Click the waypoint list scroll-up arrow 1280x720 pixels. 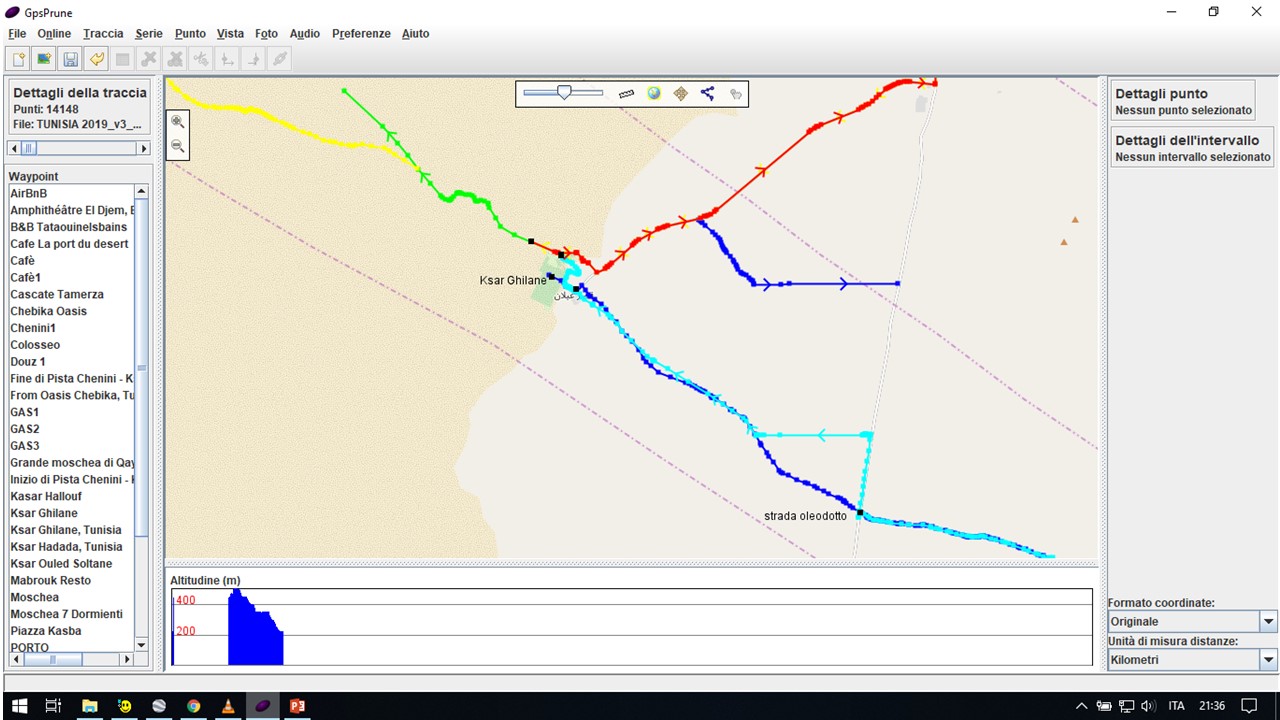(141, 191)
